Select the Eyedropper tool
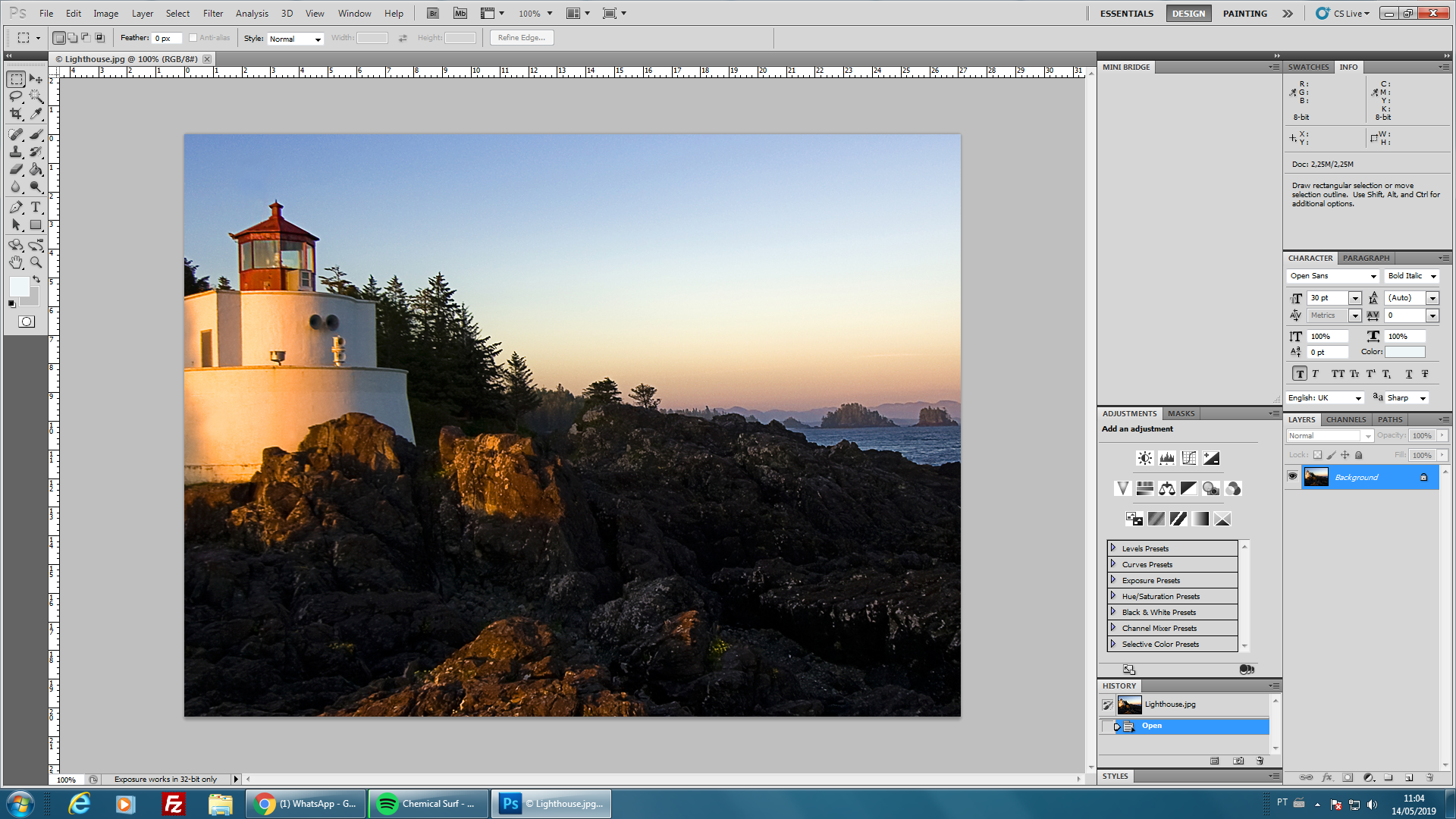Image resolution: width=1456 pixels, height=819 pixels. [x=36, y=115]
